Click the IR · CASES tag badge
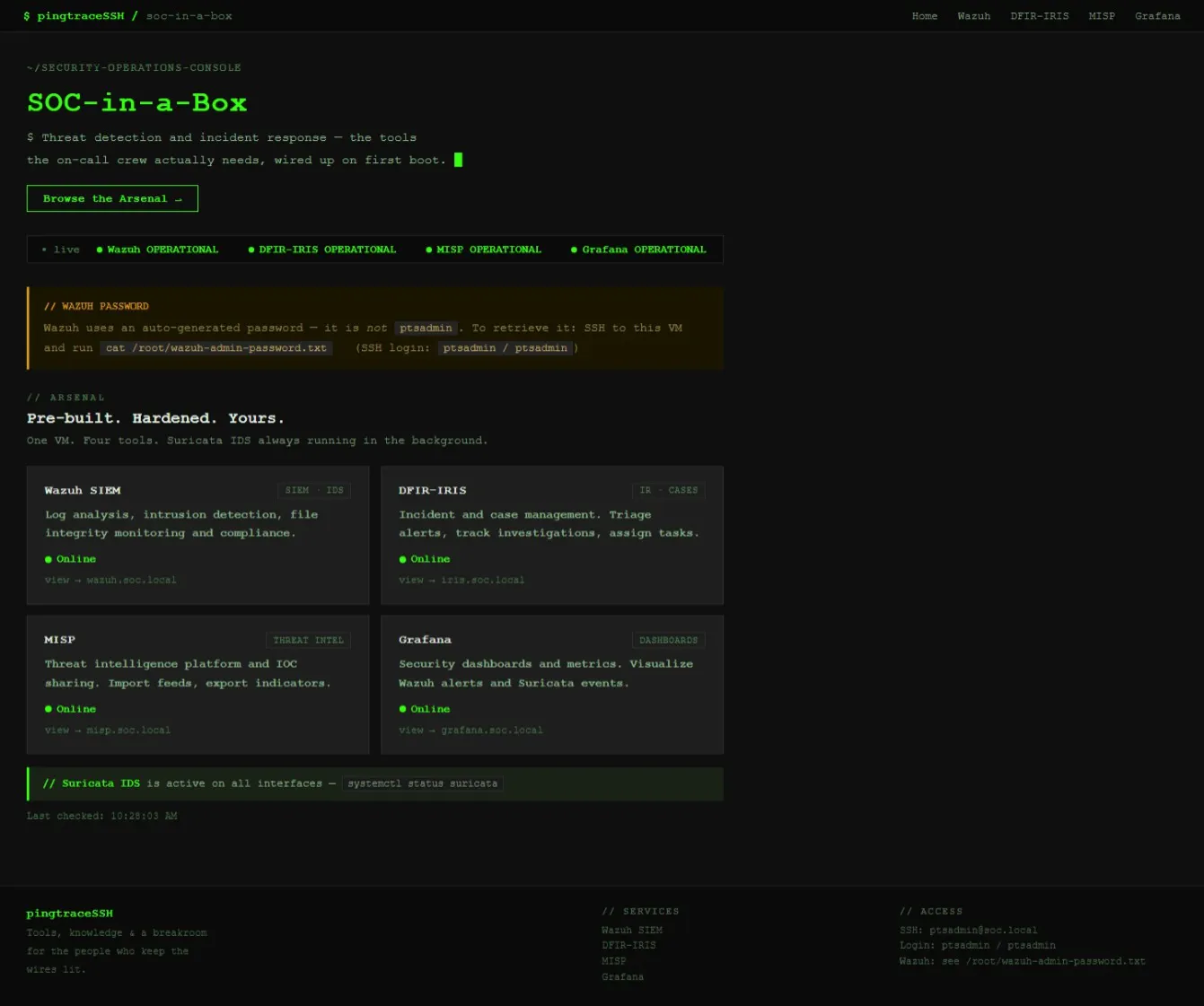 click(668, 490)
